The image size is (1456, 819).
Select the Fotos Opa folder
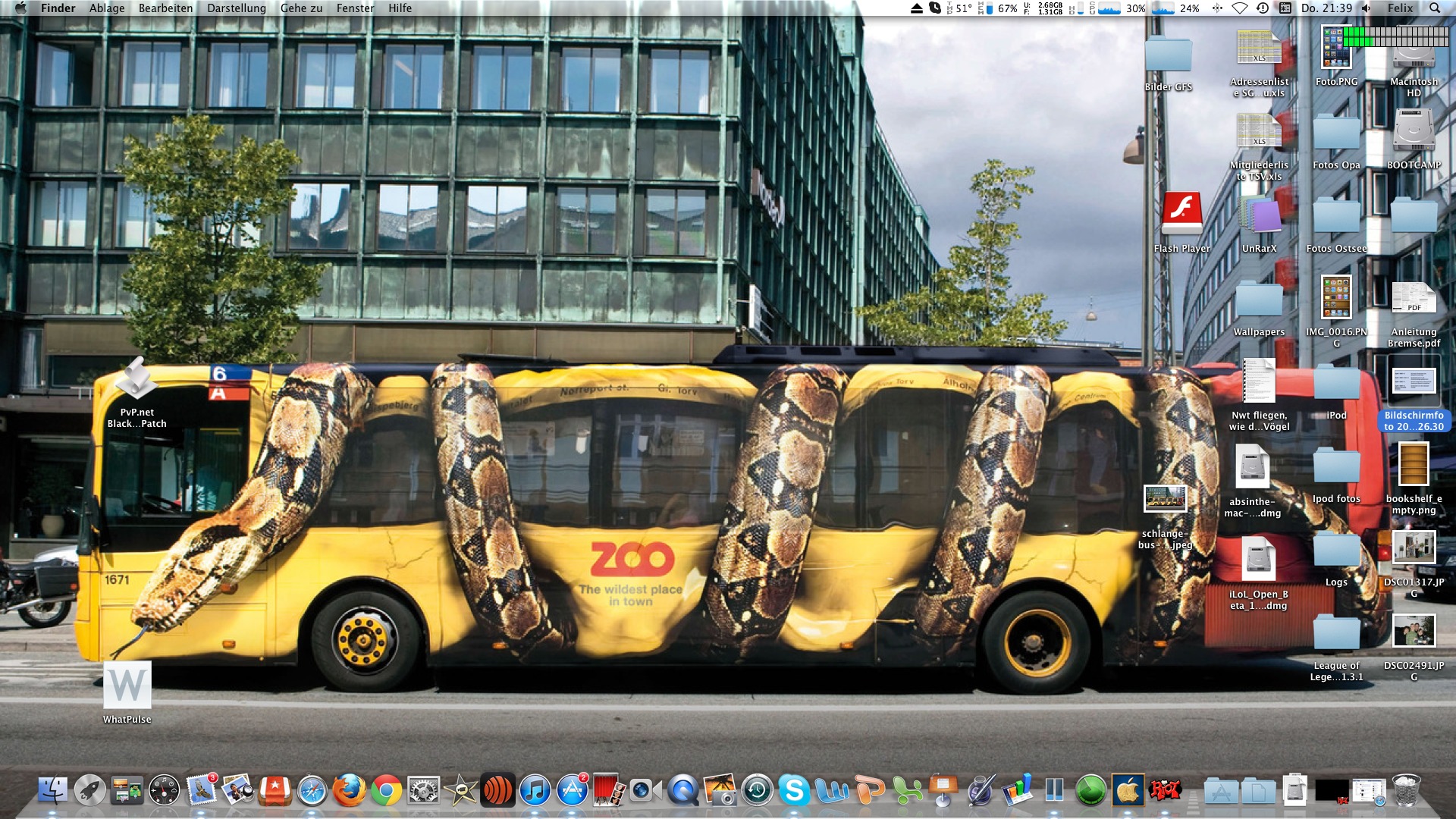[x=1336, y=142]
